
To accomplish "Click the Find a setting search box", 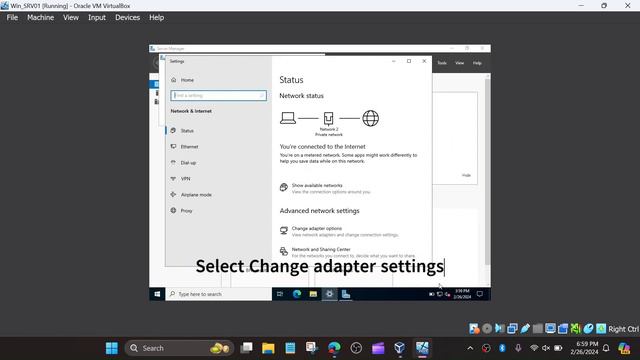I will click(x=218, y=96).
